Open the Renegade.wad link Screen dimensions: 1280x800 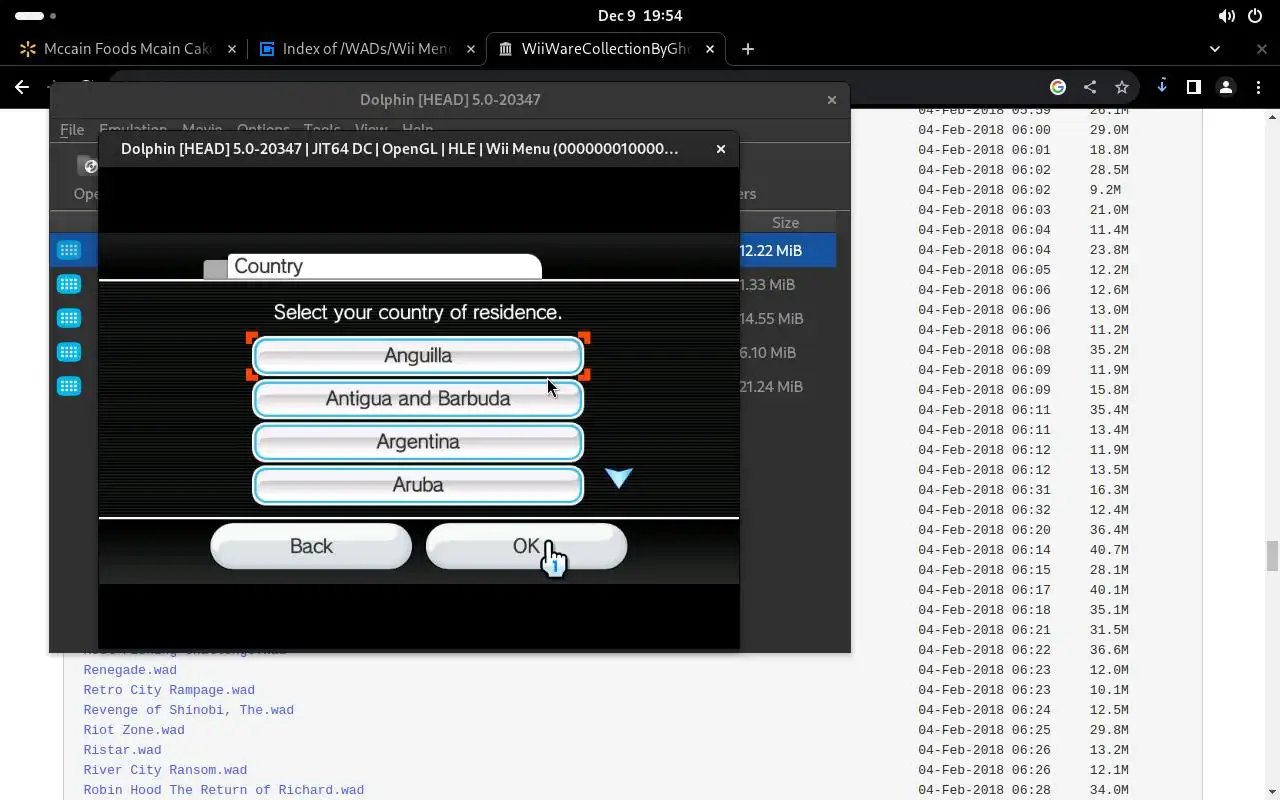coord(130,670)
